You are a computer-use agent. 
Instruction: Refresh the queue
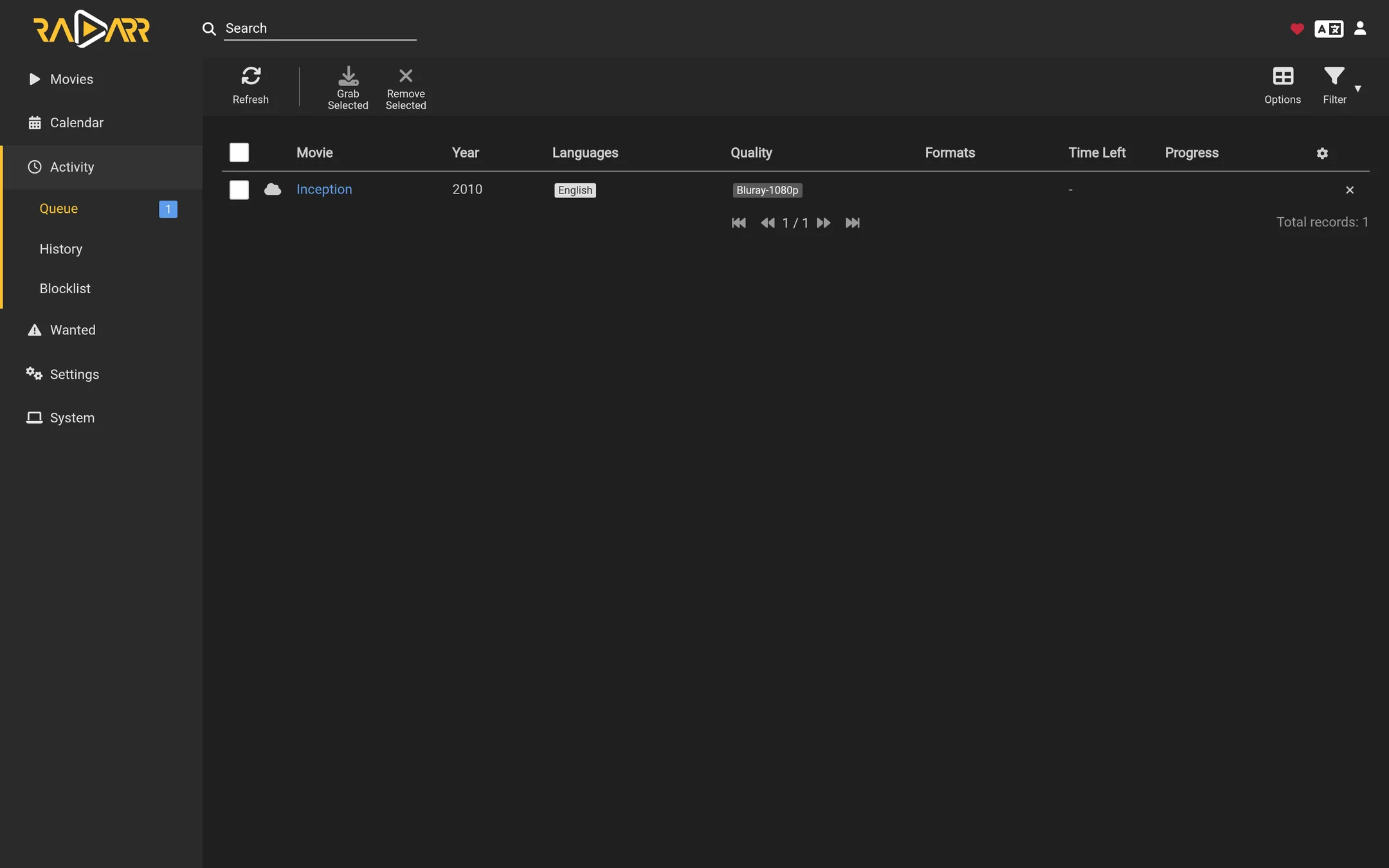pyautogui.click(x=251, y=86)
